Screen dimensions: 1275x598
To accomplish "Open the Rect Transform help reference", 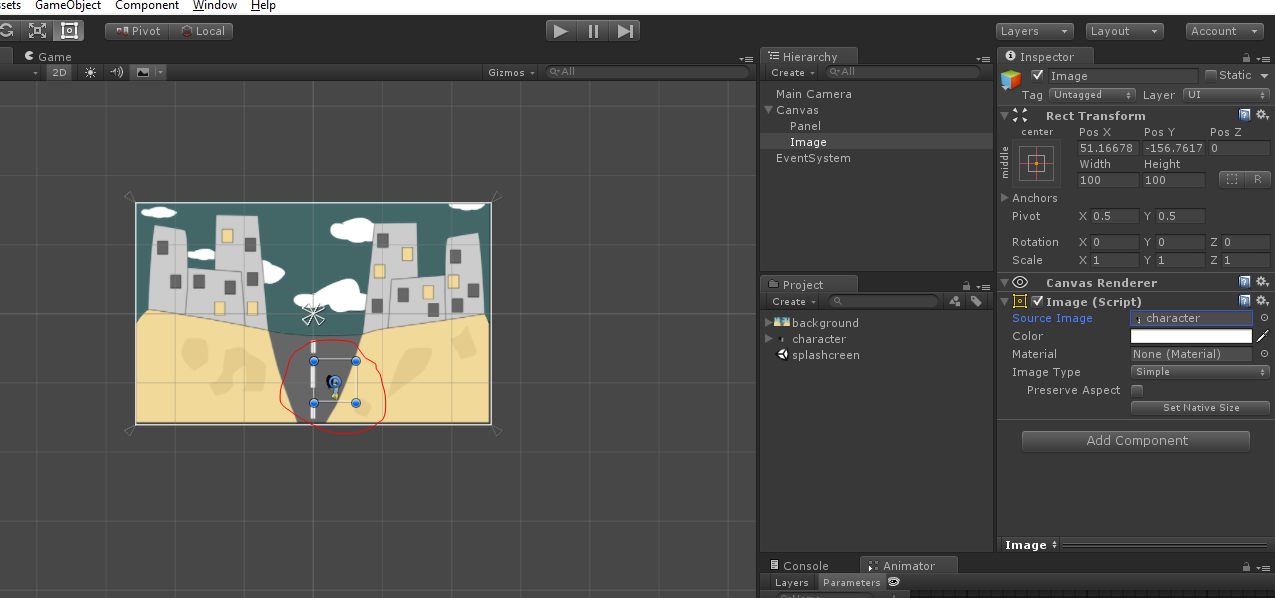I will (1245, 115).
